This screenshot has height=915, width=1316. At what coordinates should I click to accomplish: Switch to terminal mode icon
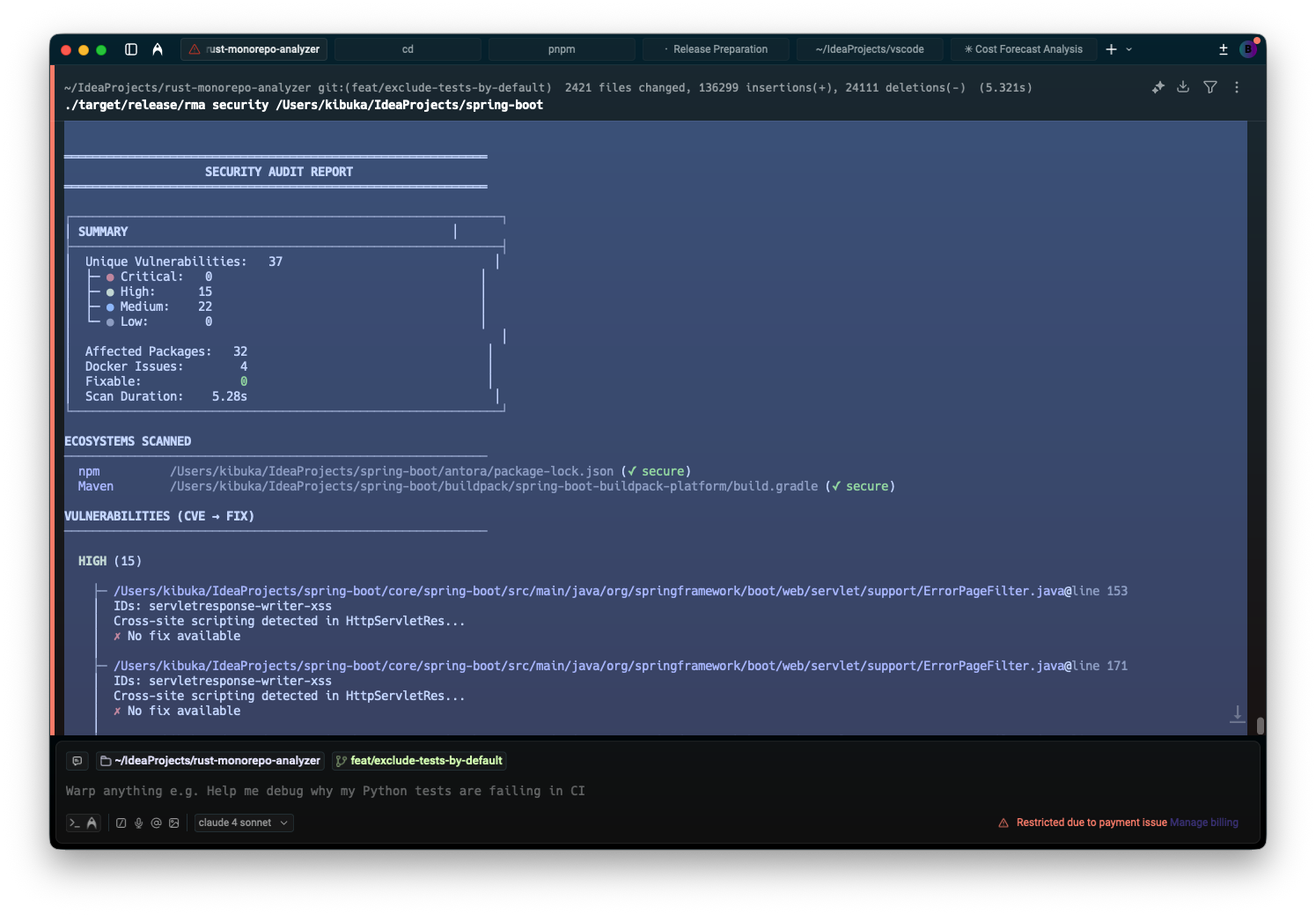click(x=75, y=823)
